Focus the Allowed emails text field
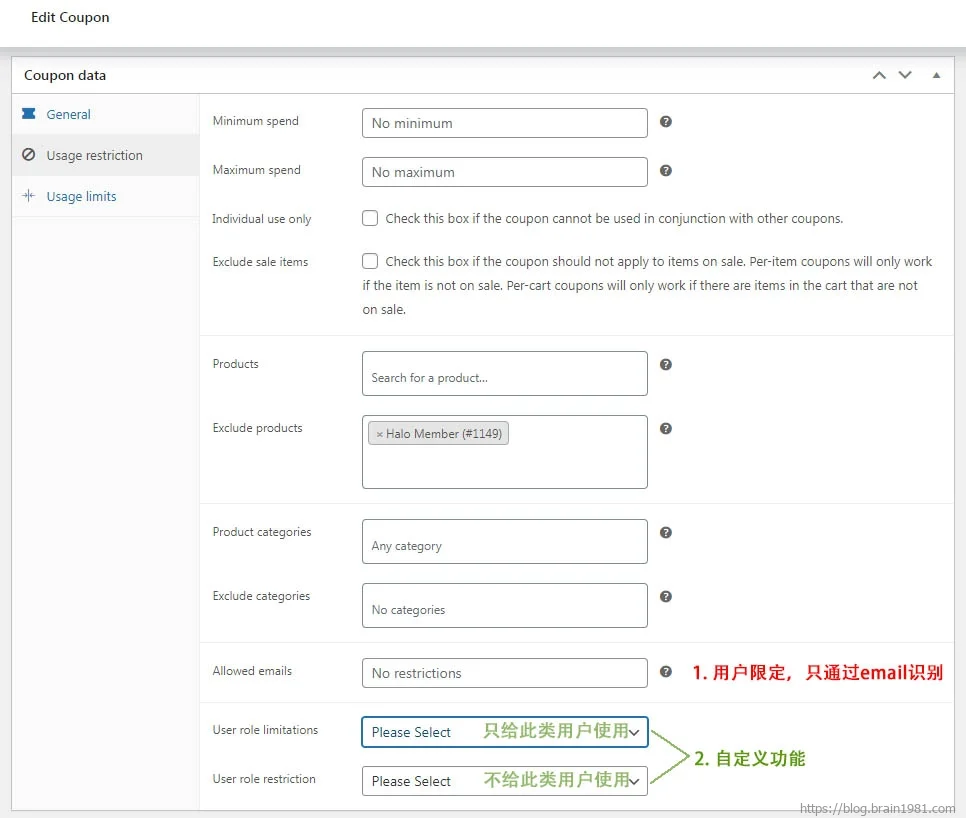Image resolution: width=966 pixels, height=818 pixels. click(x=504, y=673)
